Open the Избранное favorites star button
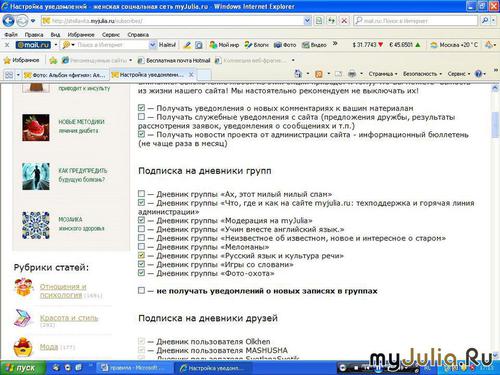The image size is (500, 375). click(21, 60)
